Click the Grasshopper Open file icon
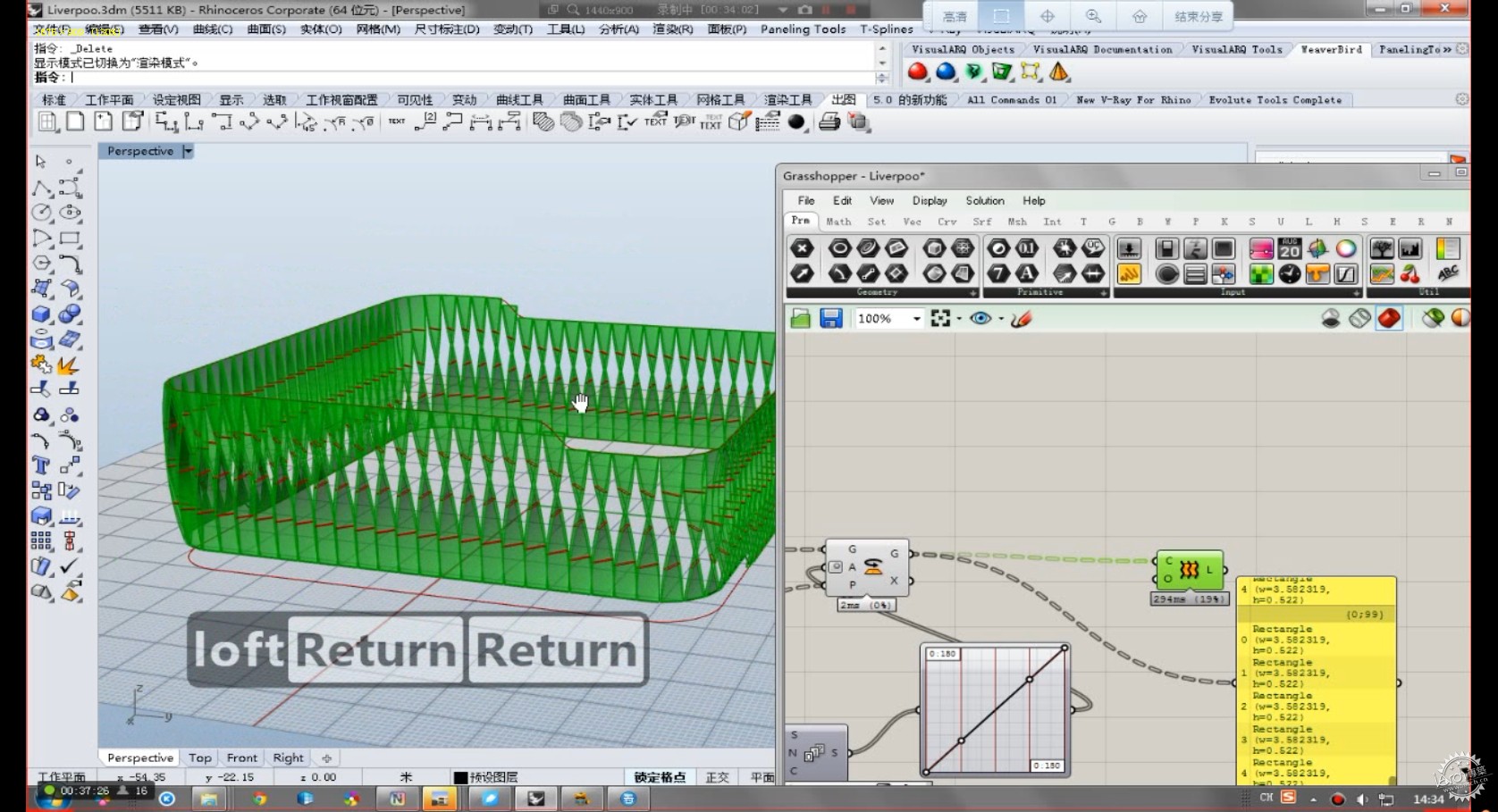 (801, 318)
